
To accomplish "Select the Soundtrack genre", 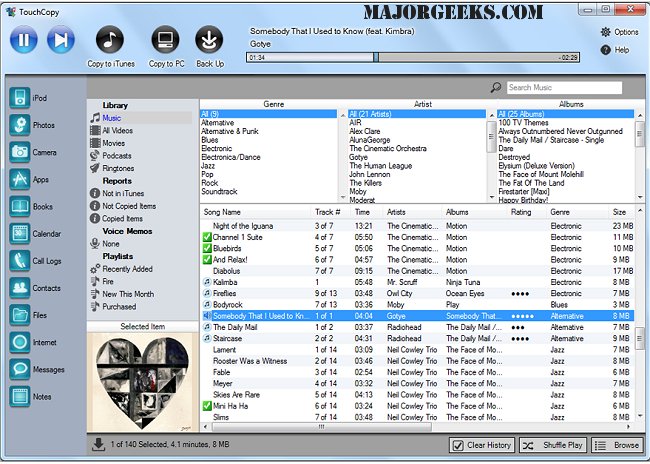I will pyautogui.click(x=219, y=192).
